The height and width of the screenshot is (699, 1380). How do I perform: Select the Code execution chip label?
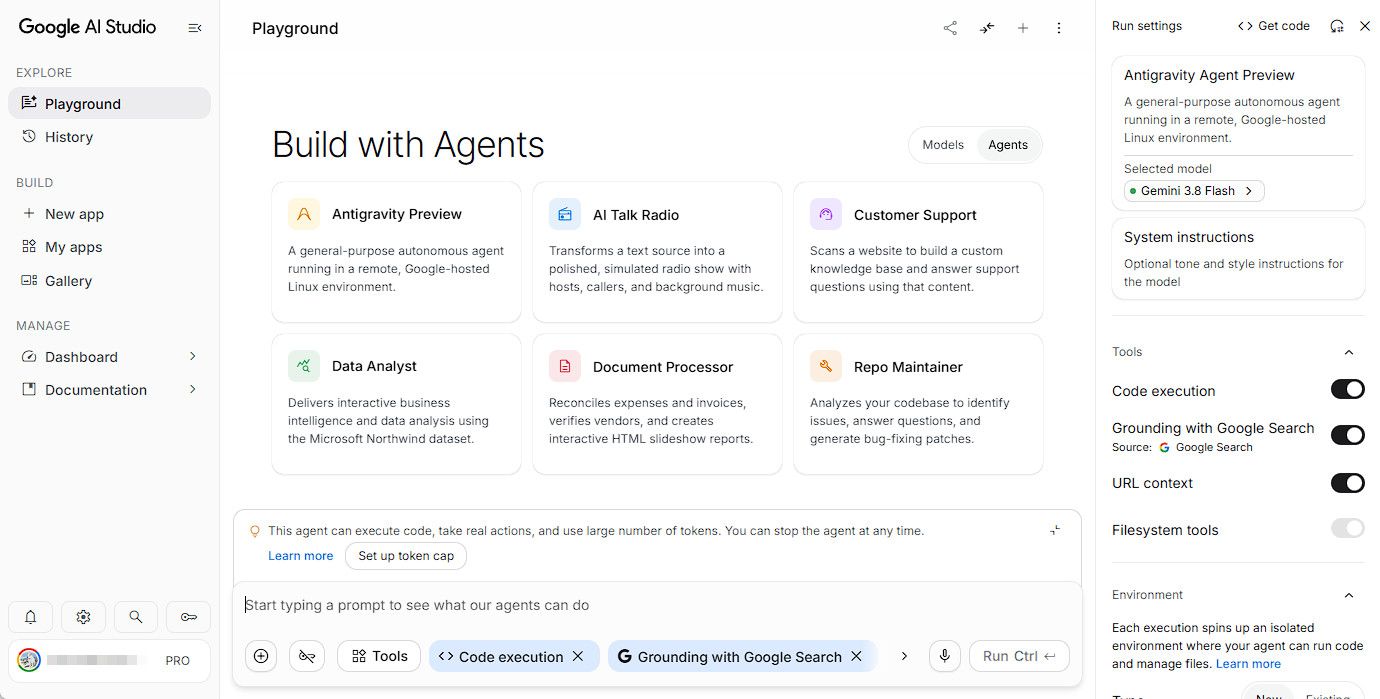coord(510,657)
